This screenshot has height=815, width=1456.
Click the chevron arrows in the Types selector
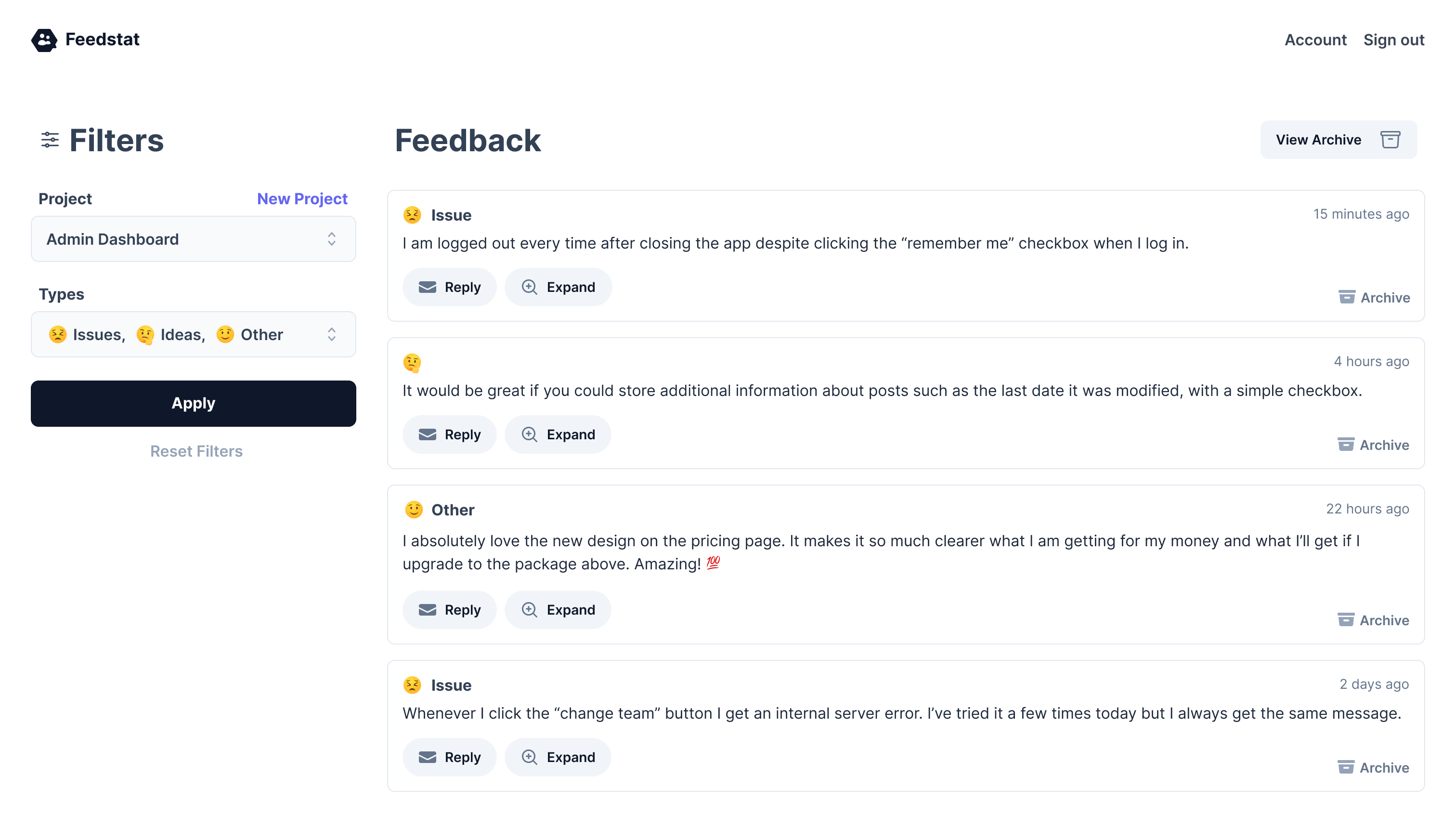332,335
